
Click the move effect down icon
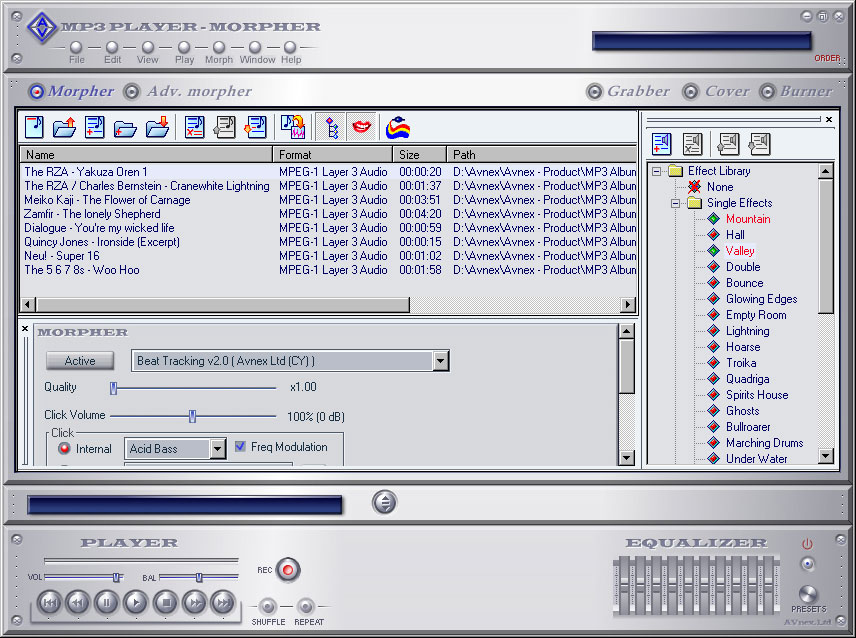pyautogui.click(x=759, y=144)
